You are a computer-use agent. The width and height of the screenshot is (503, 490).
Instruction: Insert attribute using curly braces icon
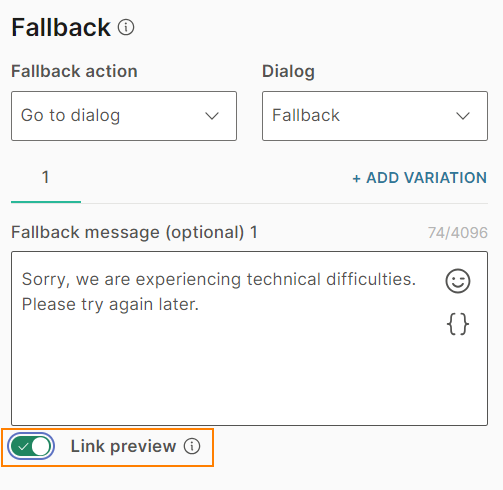pyautogui.click(x=458, y=324)
